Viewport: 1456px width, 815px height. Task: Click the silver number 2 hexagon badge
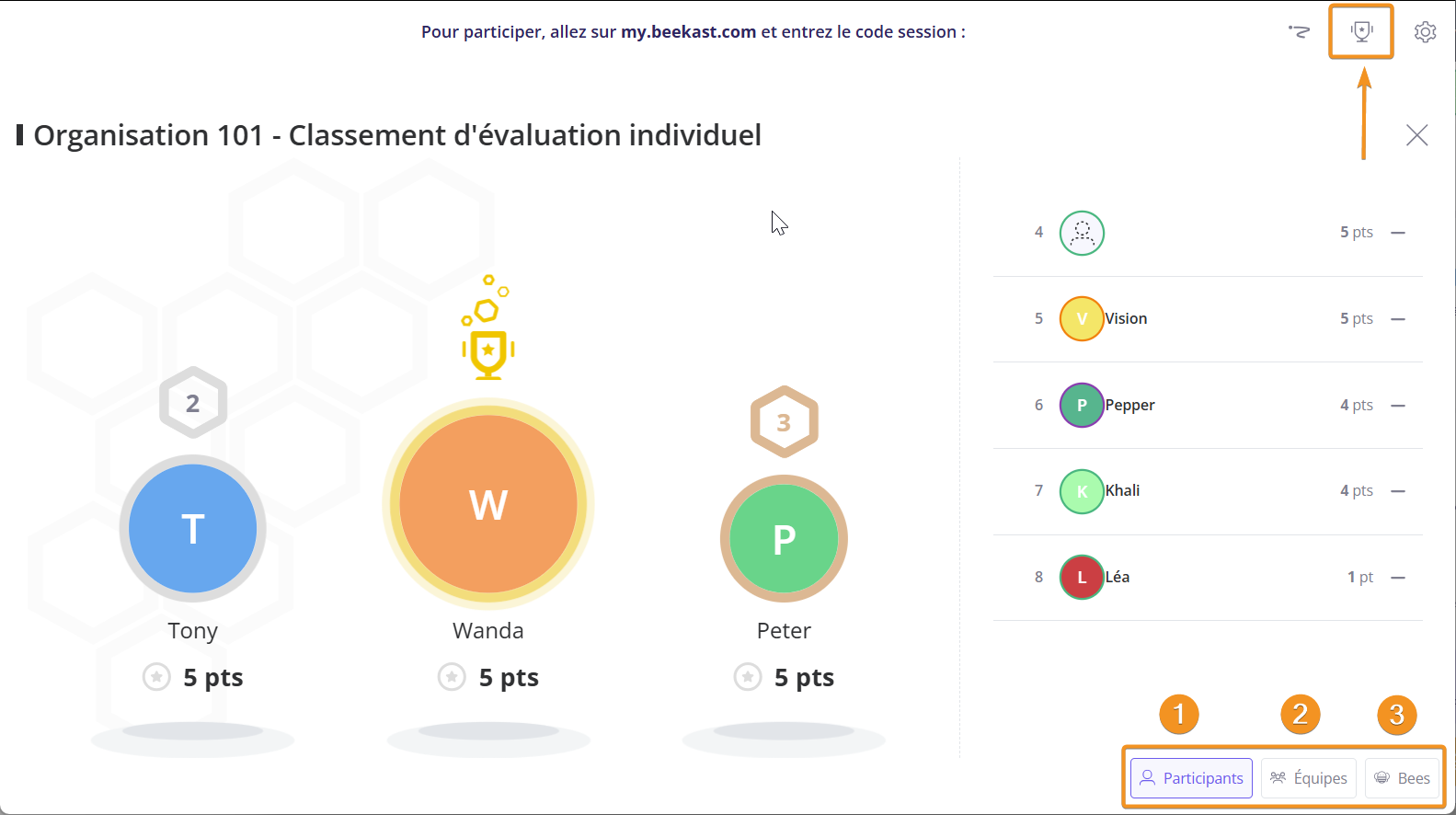pos(193,403)
